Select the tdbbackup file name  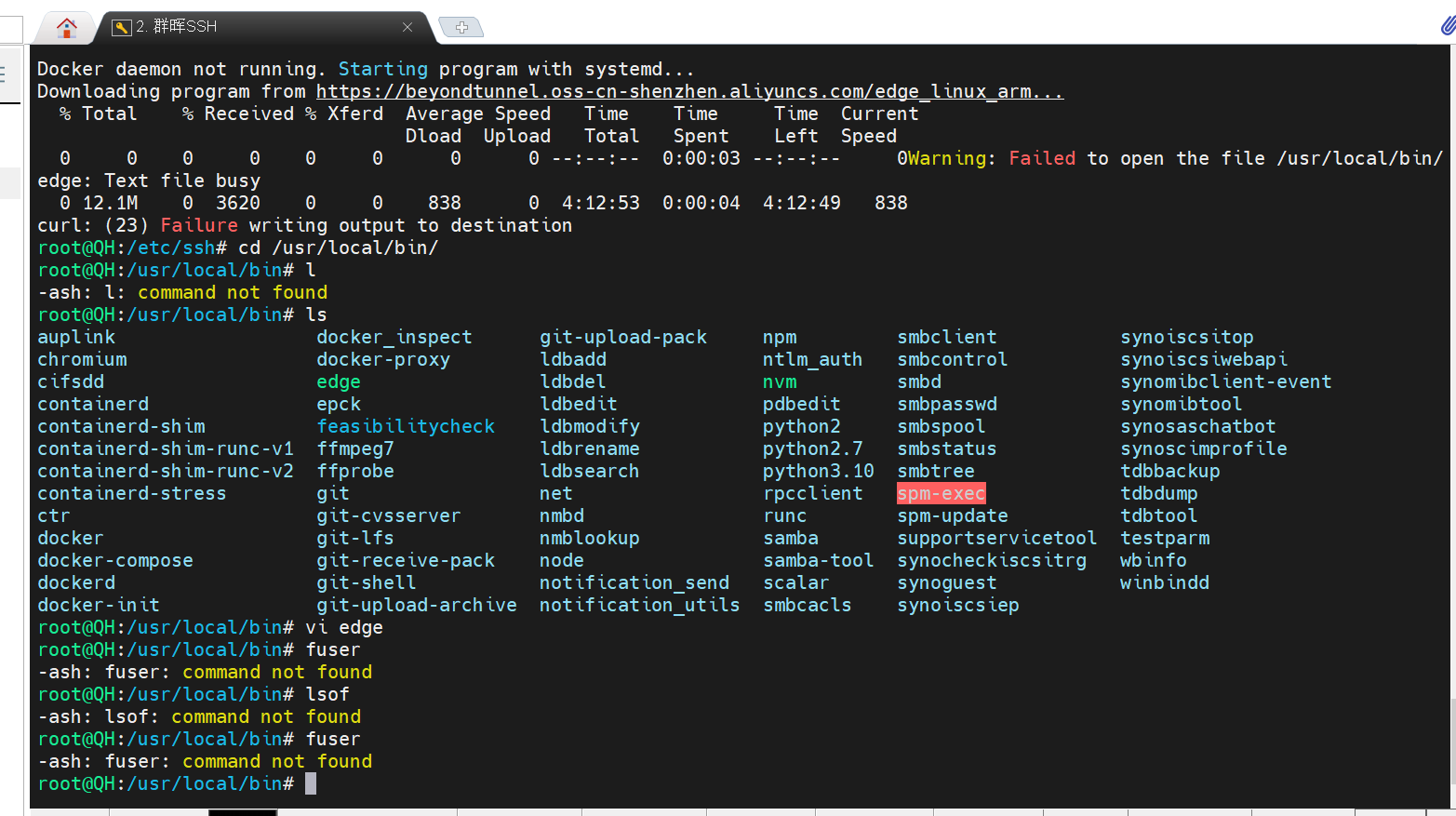(1170, 471)
